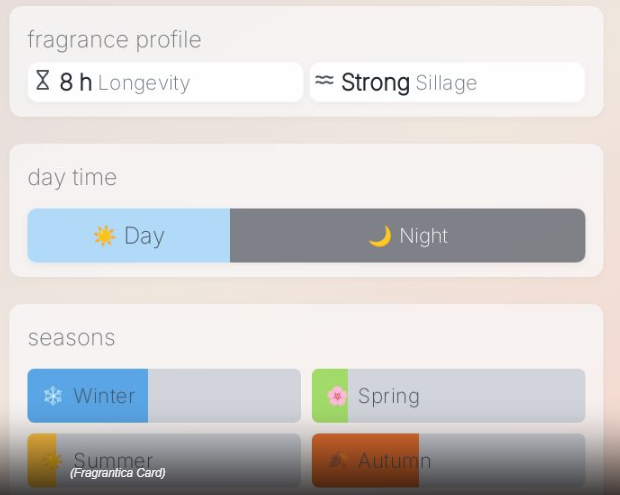This screenshot has height=495, width=620.
Task: Click the wavy sillage icon
Action: (324, 81)
